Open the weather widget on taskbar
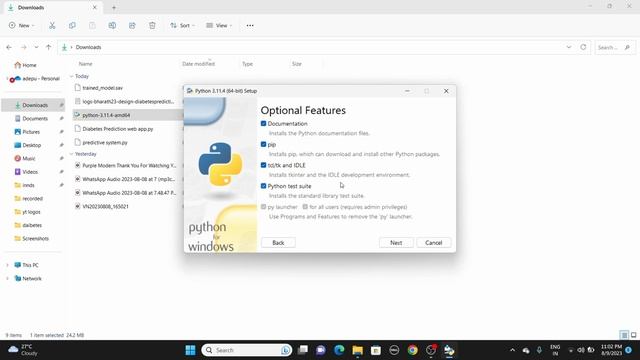The image size is (640, 360). click(x=23, y=350)
